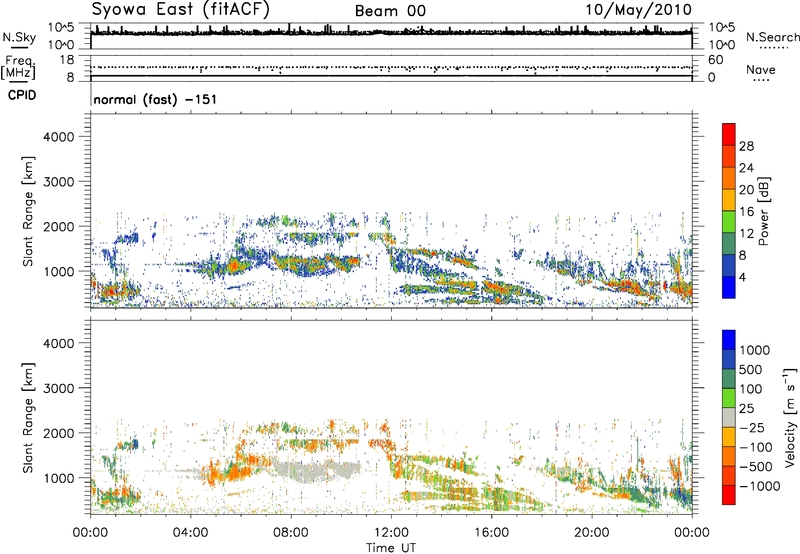Click the '60' Nave axis value
Image resolution: width=800 pixels, height=554 pixels.
click(x=715, y=60)
